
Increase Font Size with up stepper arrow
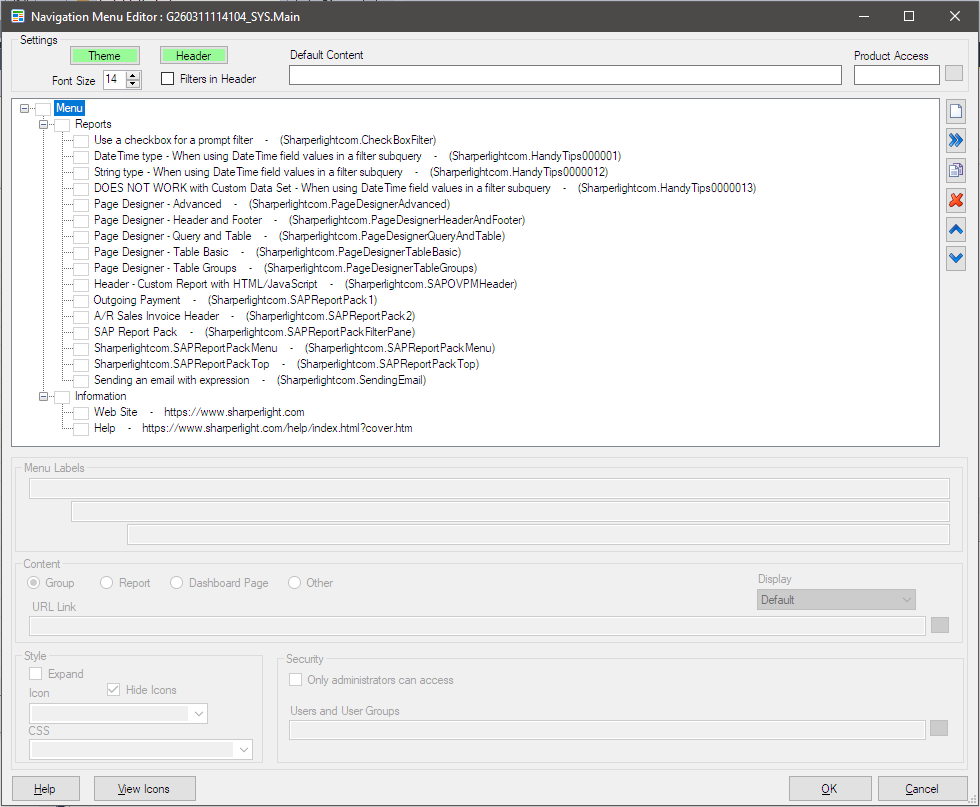click(x=132, y=76)
